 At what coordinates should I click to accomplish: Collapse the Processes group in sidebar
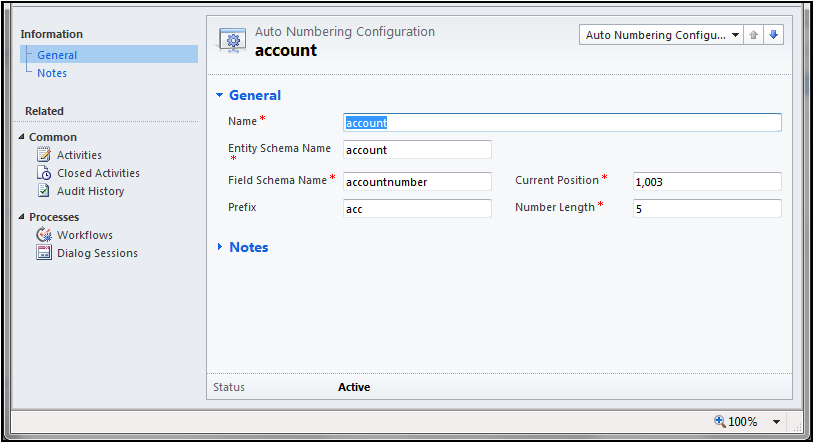coord(21,217)
